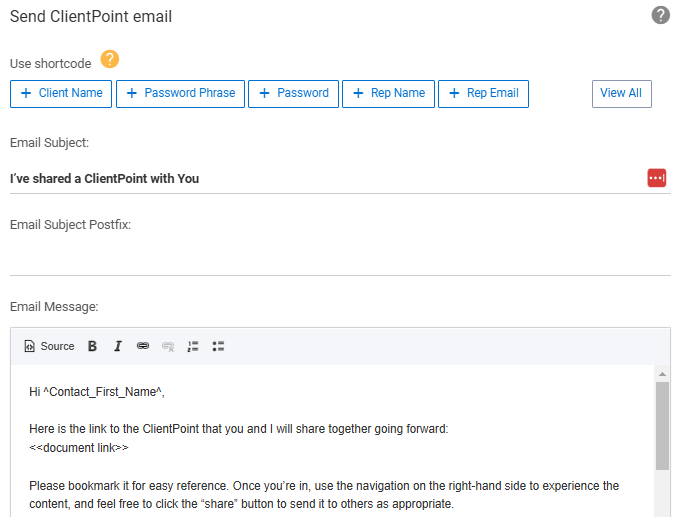This screenshot has width=679, height=517.
Task: Click View All shortcodes button
Action: [x=621, y=94]
